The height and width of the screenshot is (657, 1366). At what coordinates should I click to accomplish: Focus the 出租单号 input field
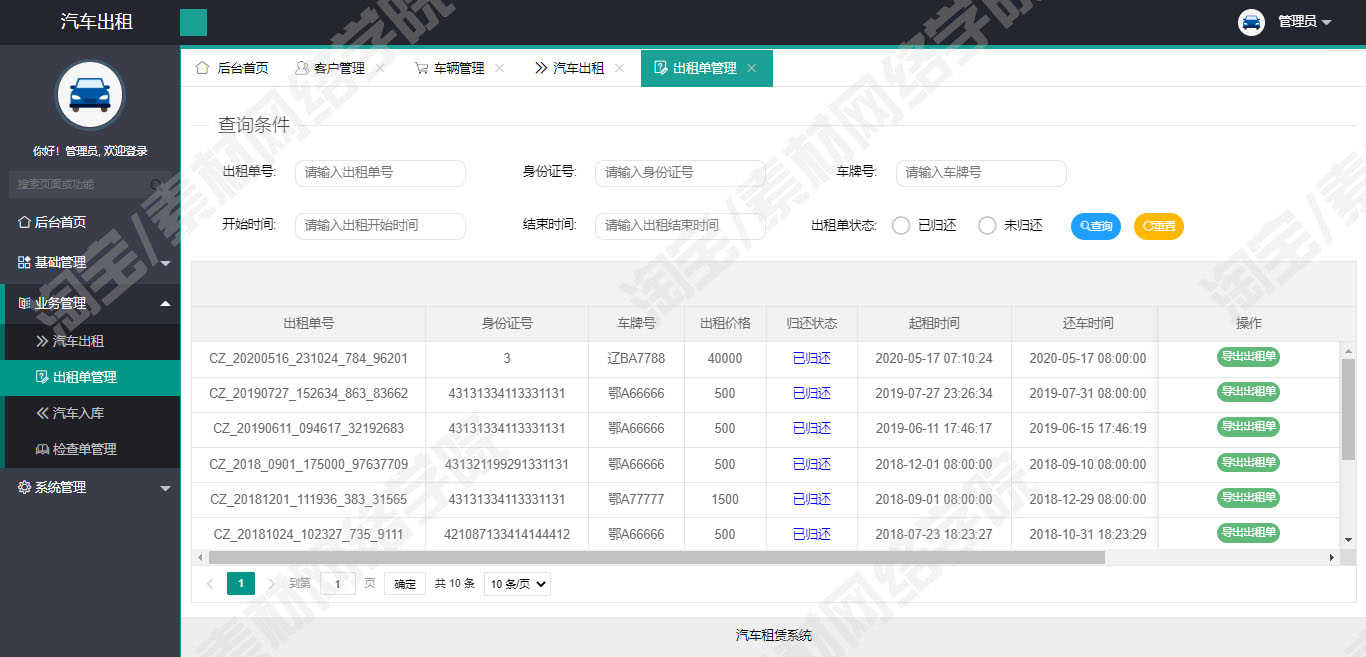[x=380, y=173]
